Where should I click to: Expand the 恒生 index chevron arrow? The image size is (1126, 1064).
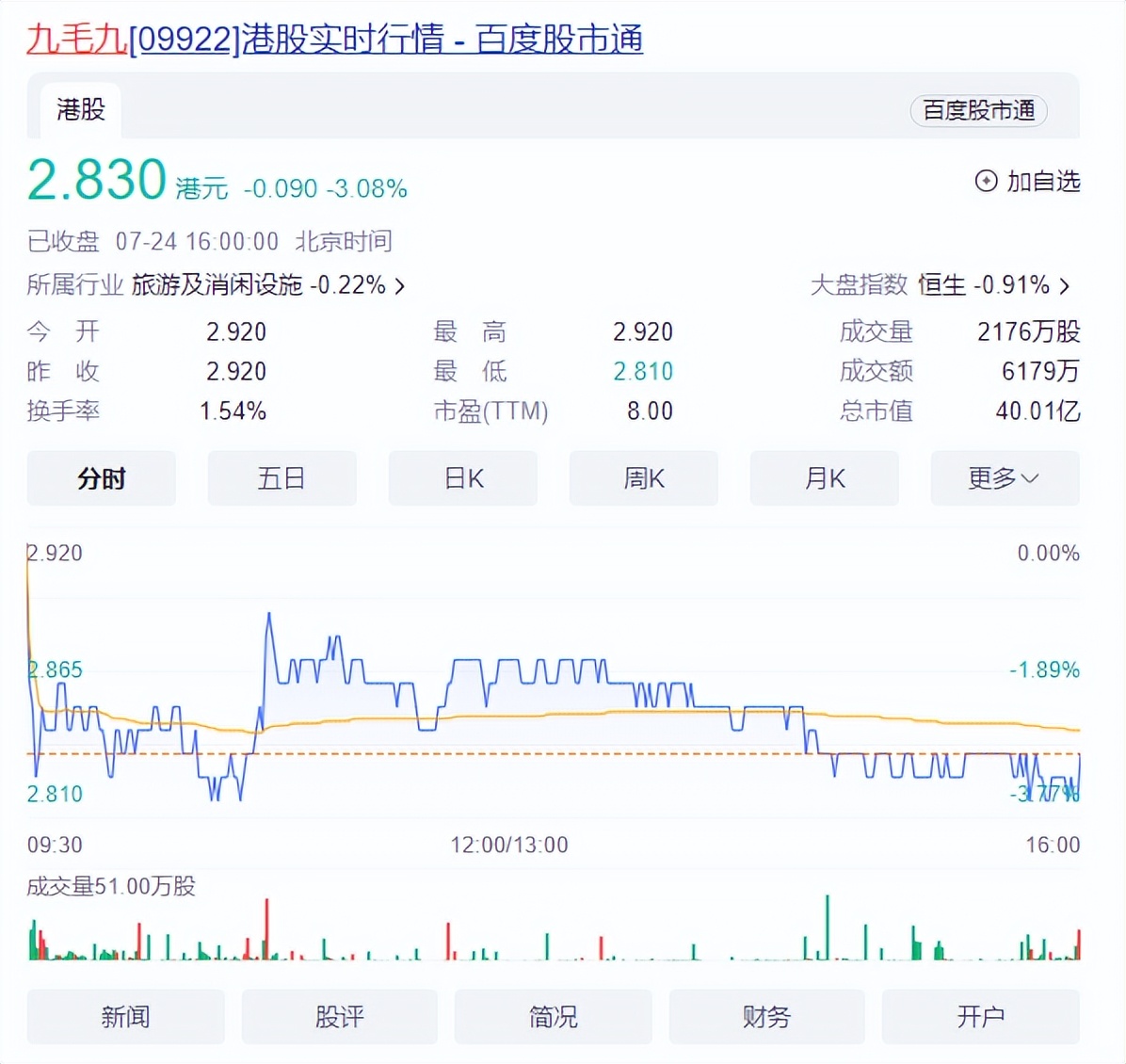point(1065,286)
